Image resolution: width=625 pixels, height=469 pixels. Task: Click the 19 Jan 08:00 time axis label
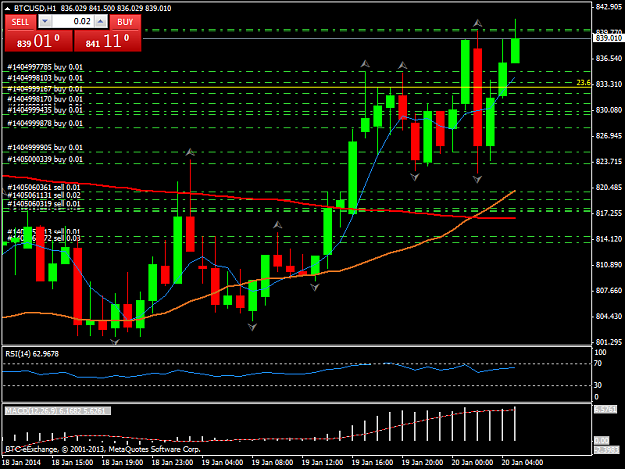[x=272, y=463]
